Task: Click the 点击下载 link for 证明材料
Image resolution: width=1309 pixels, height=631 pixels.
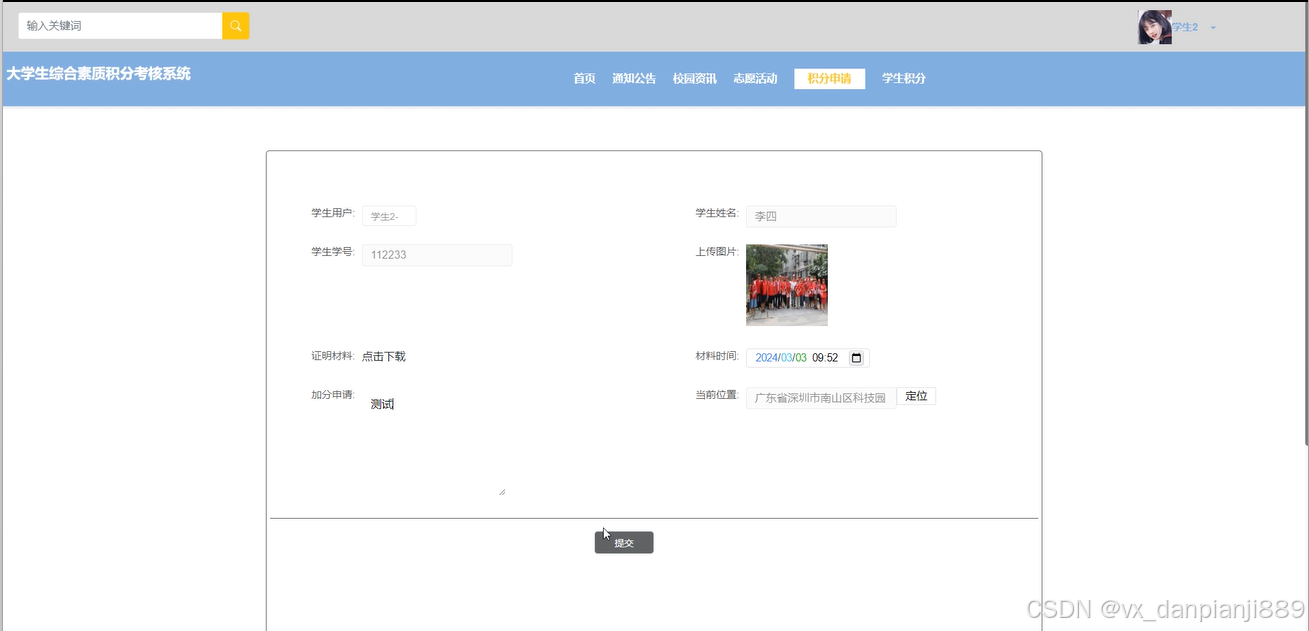Action: coord(384,357)
